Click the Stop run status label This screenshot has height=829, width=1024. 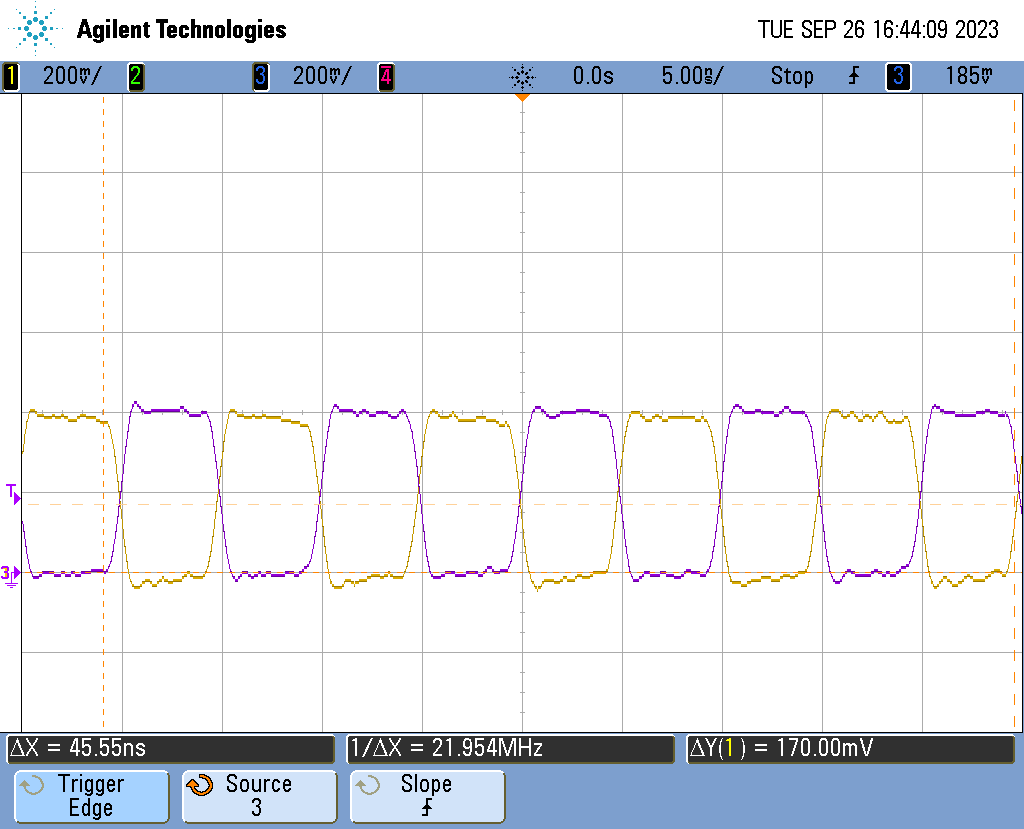[x=792, y=76]
